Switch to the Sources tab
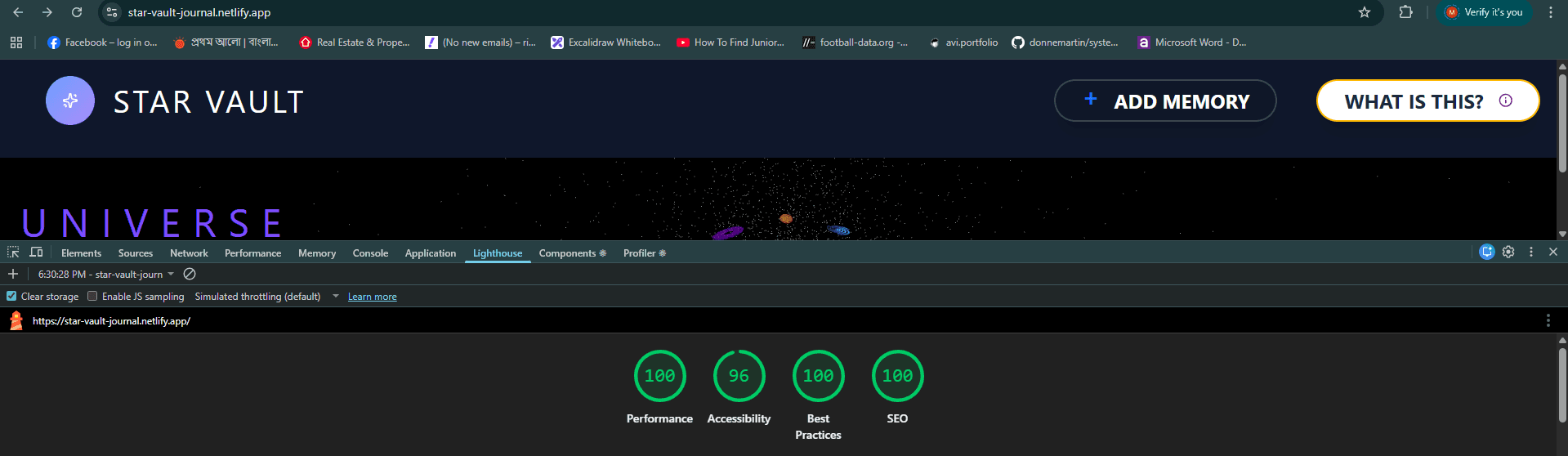1568x456 pixels. point(136,253)
